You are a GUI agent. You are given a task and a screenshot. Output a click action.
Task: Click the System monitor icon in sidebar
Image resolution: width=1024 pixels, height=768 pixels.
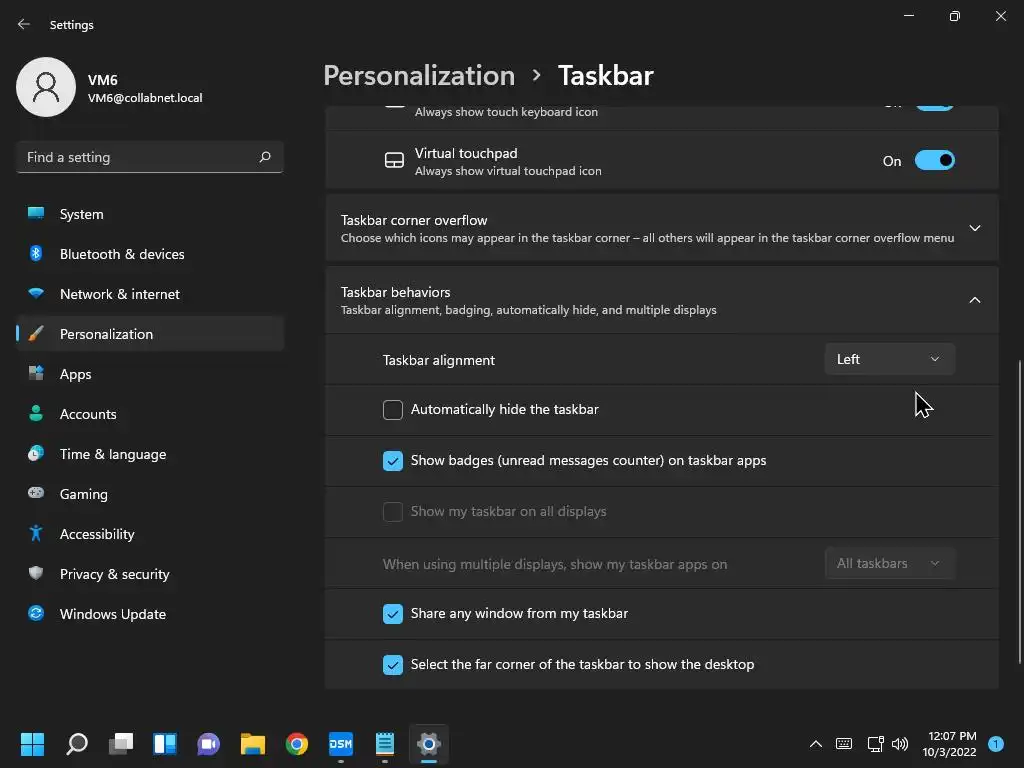[x=36, y=214]
